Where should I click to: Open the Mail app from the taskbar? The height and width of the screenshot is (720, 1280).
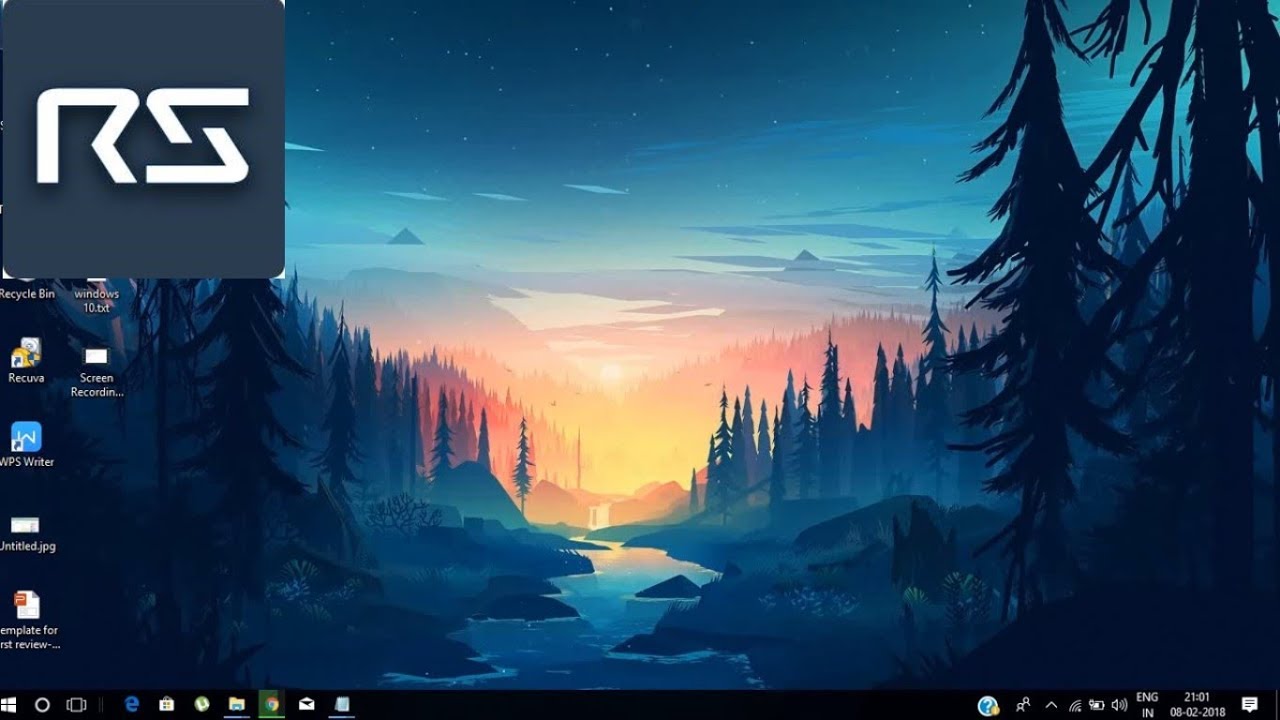point(306,704)
